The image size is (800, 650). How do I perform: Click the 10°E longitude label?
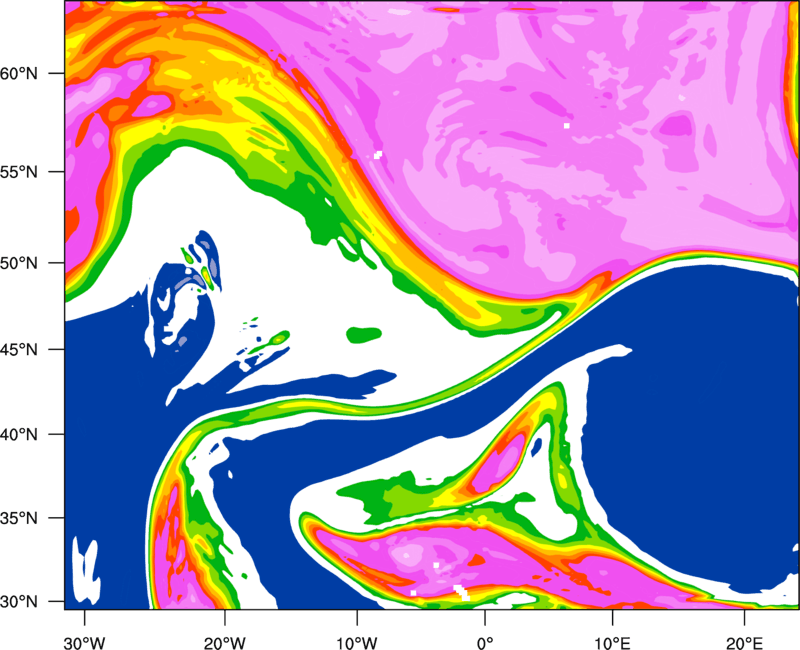point(612,643)
